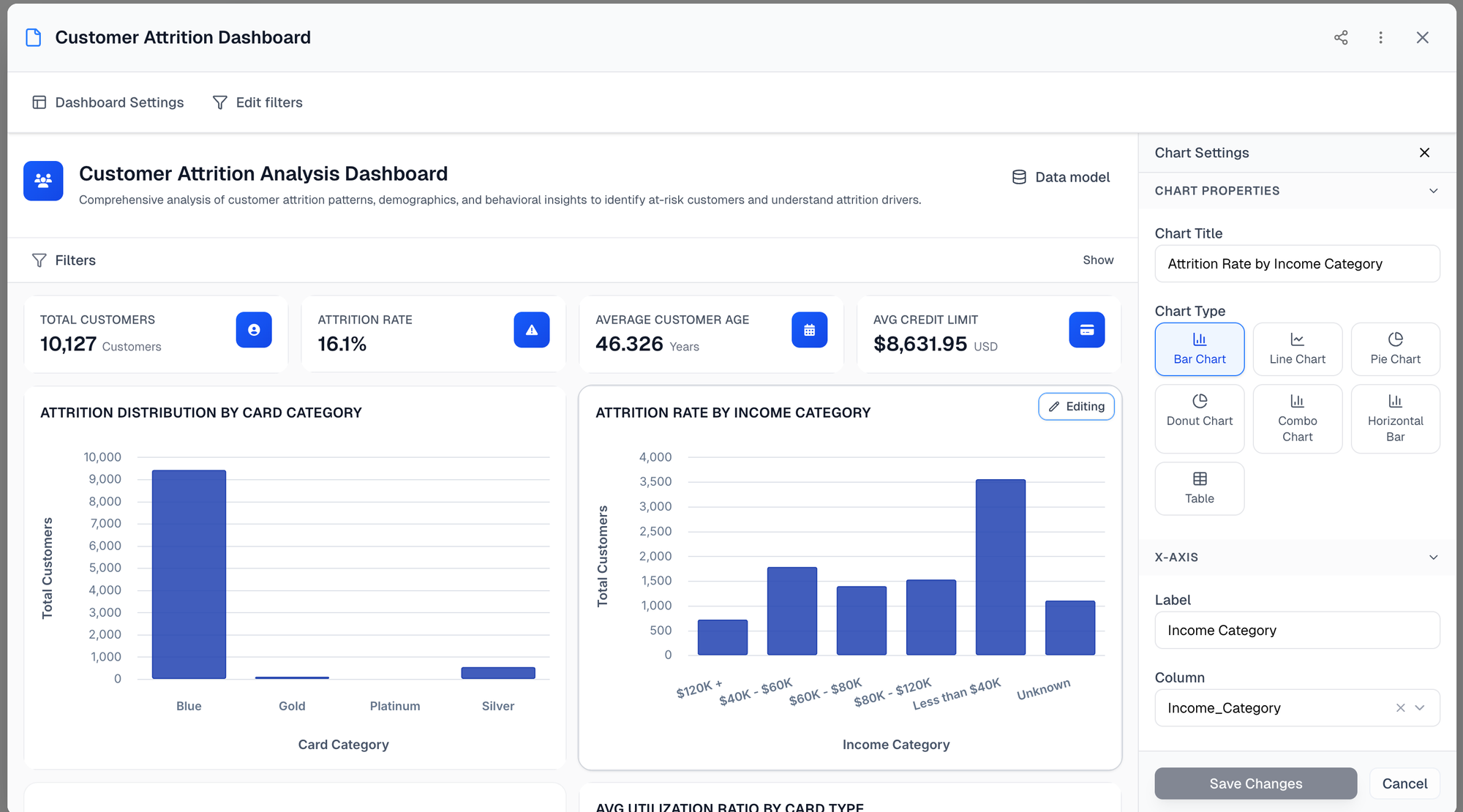Open the three-dot more options menu
This screenshot has height=812, width=1463.
(1380, 37)
